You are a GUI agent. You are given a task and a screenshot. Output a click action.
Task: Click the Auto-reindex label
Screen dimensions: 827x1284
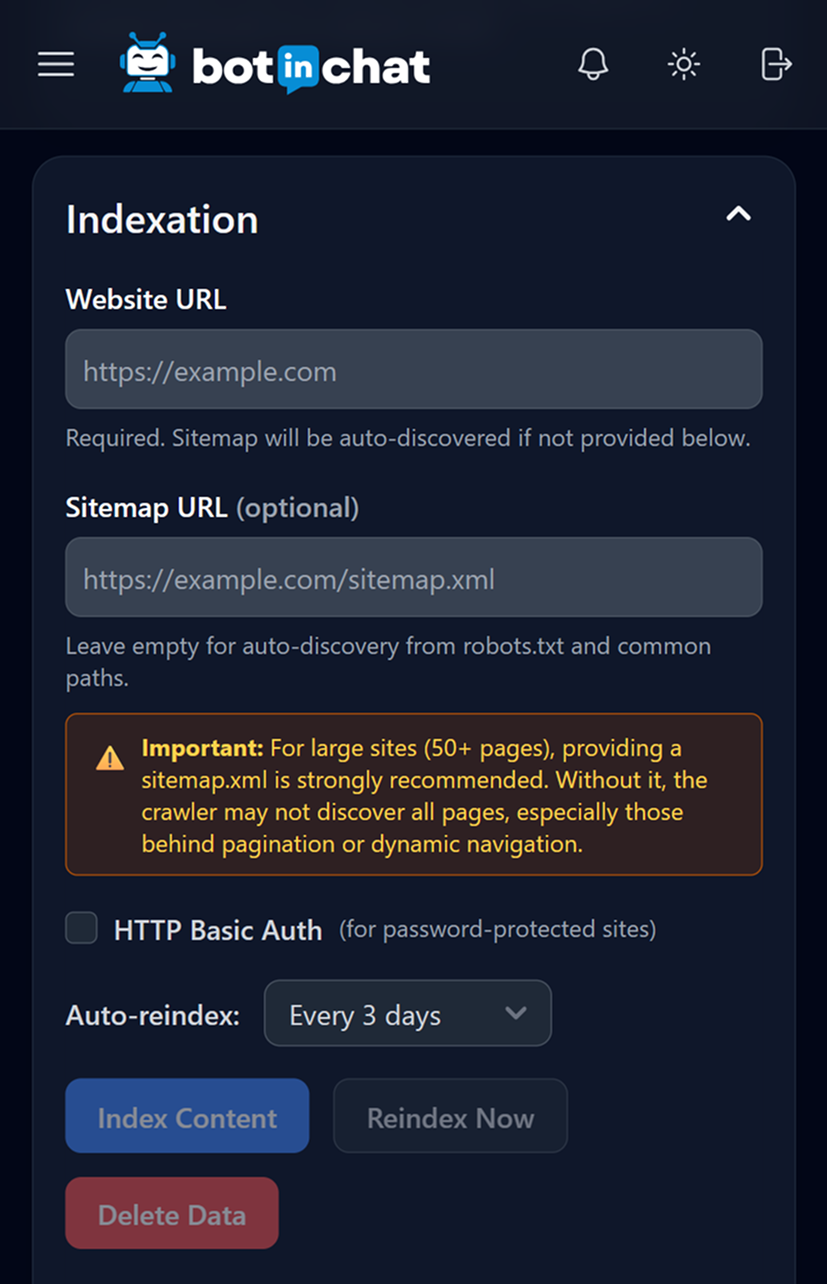click(153, 1016)
